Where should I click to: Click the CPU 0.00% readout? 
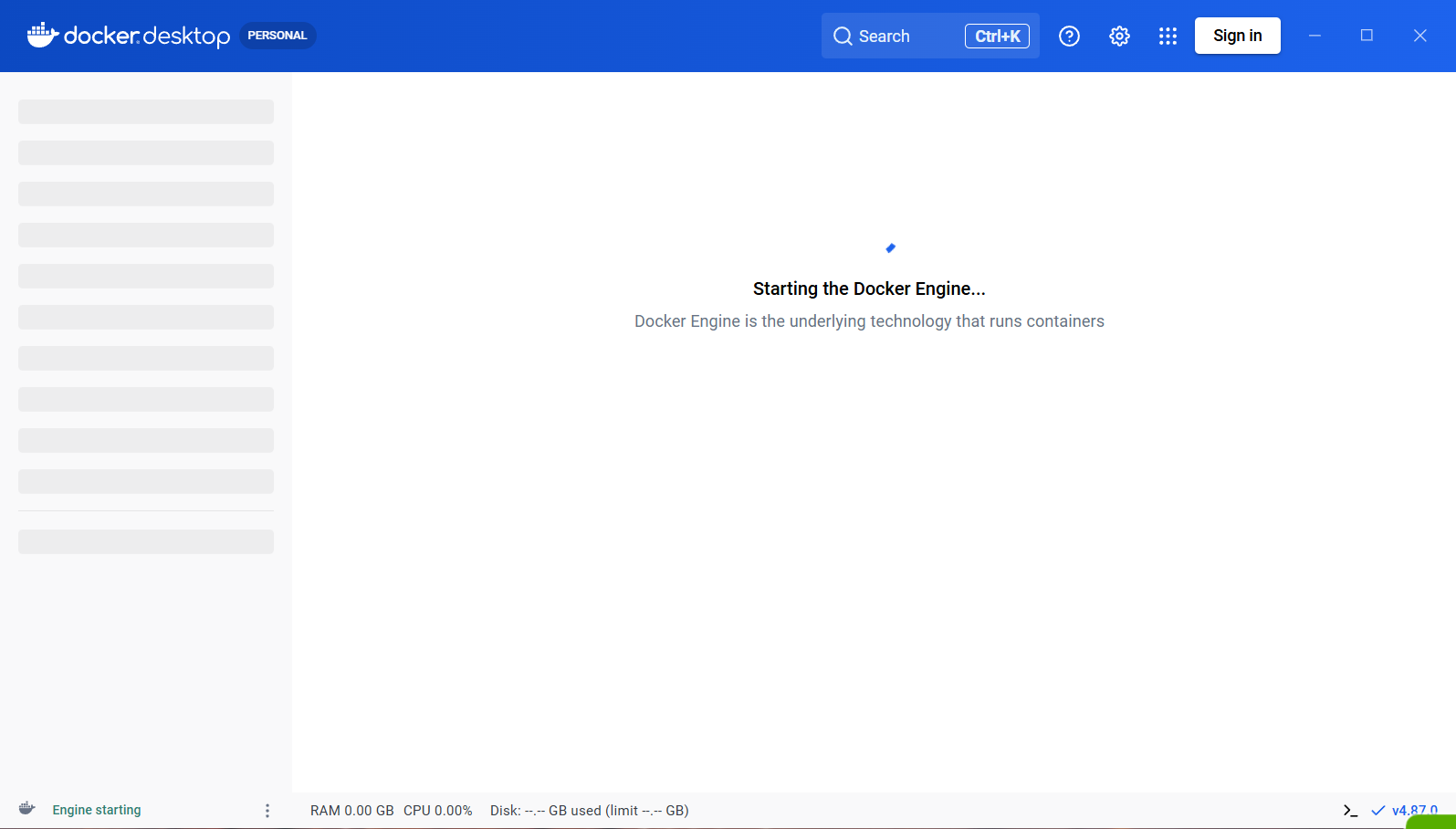tap(438, 811)
